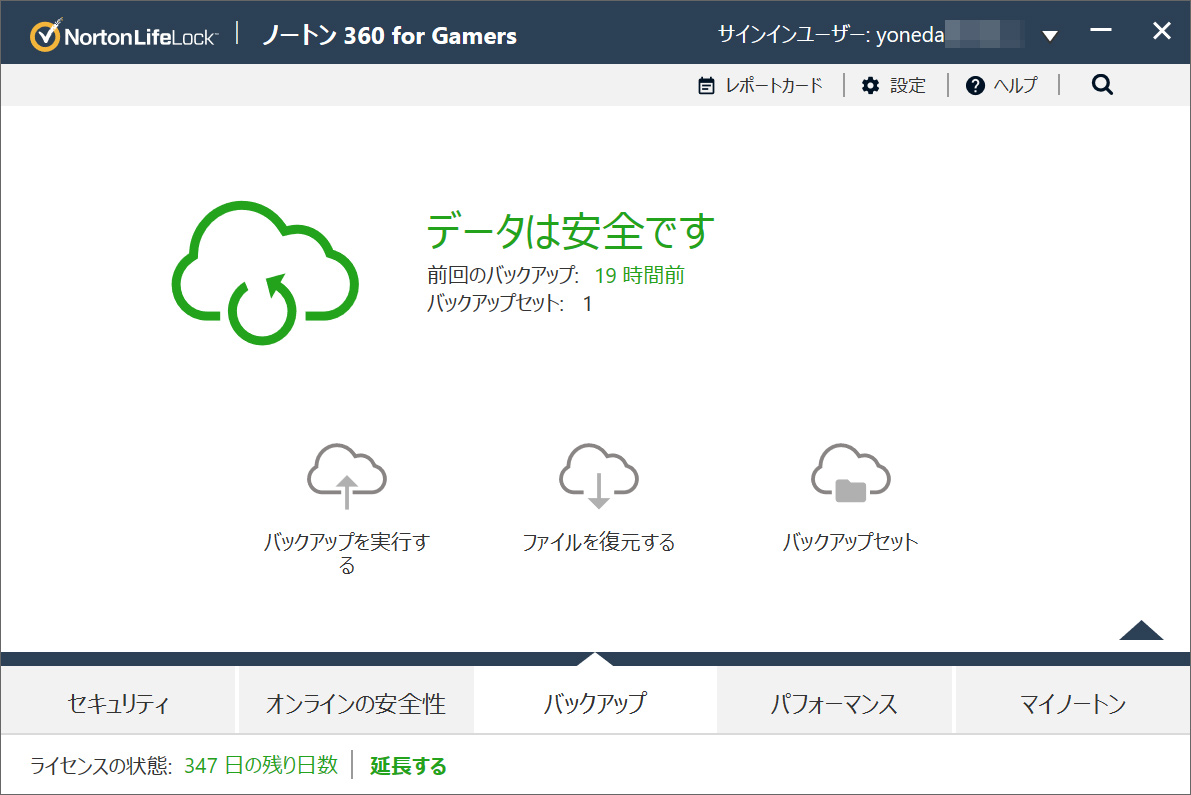Click the ノートン 360 for Gamers title
The height and width of the screenshot is (795, 1191).
coord(390,36)
